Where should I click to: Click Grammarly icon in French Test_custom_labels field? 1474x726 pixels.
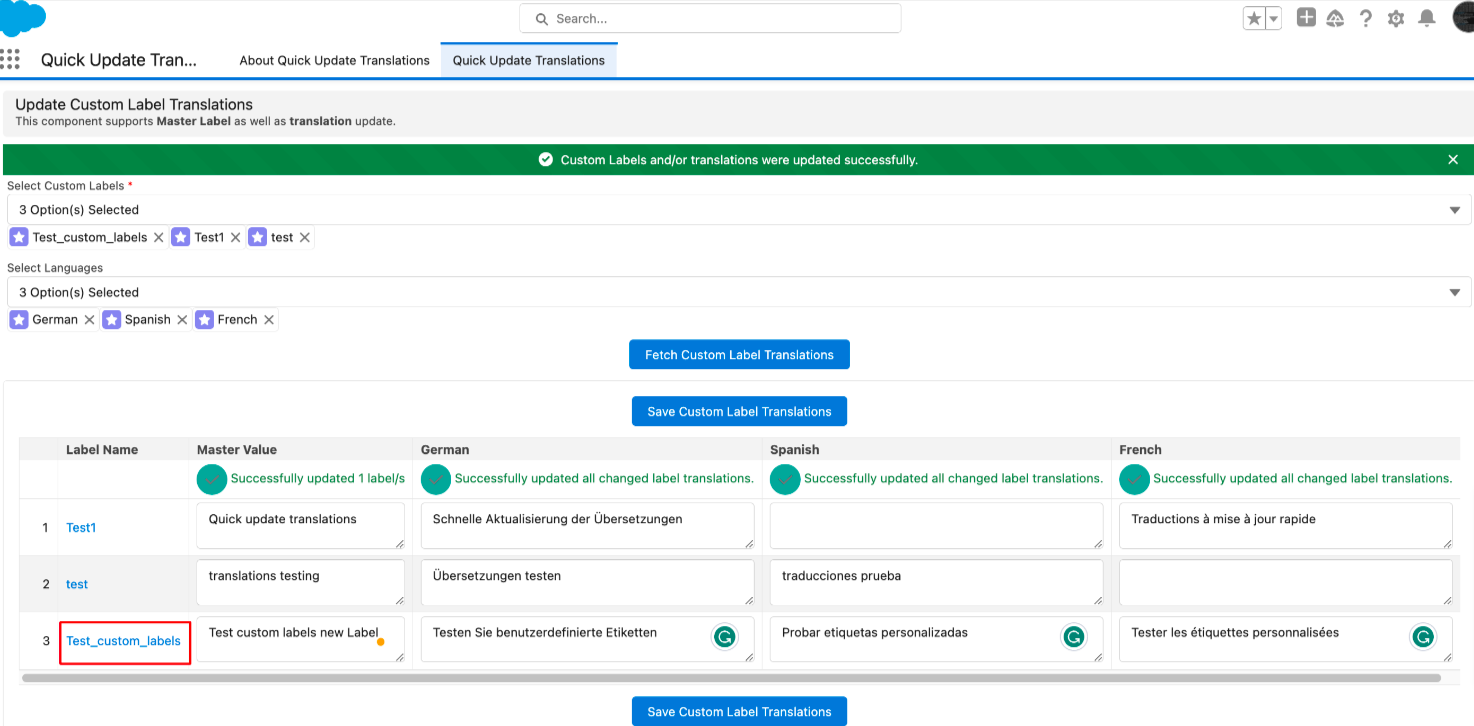[1423, 637]
